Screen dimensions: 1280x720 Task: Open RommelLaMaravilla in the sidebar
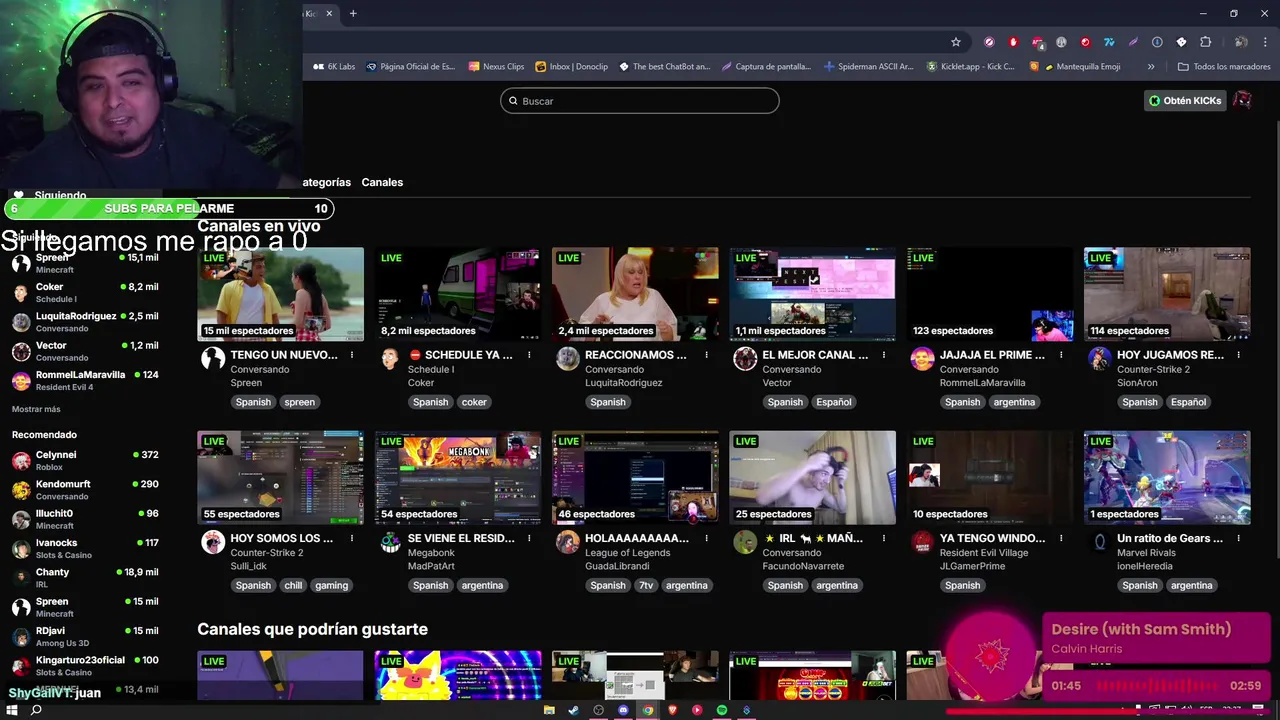85,380
